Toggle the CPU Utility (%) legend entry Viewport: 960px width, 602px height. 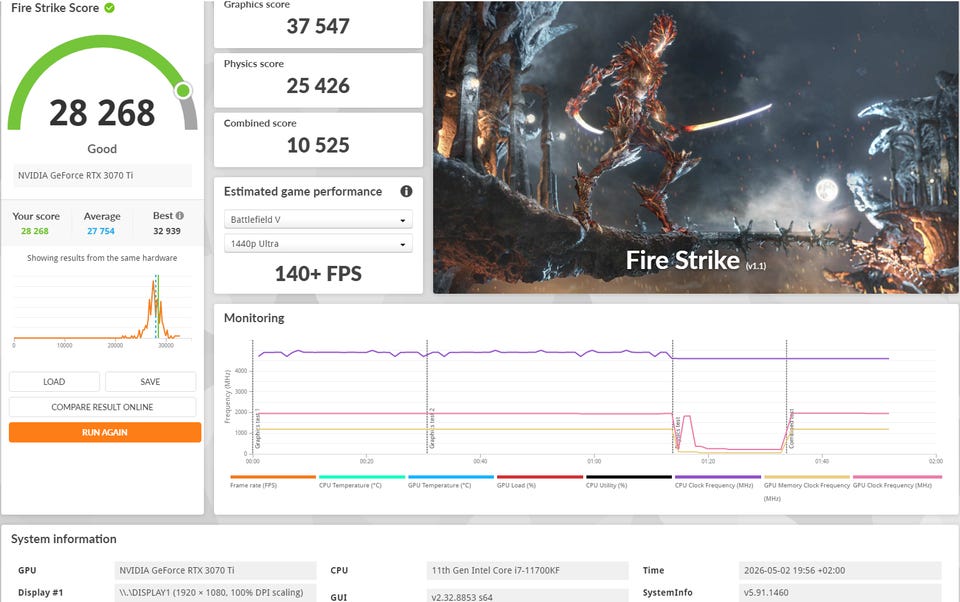[x=628, y=481]
